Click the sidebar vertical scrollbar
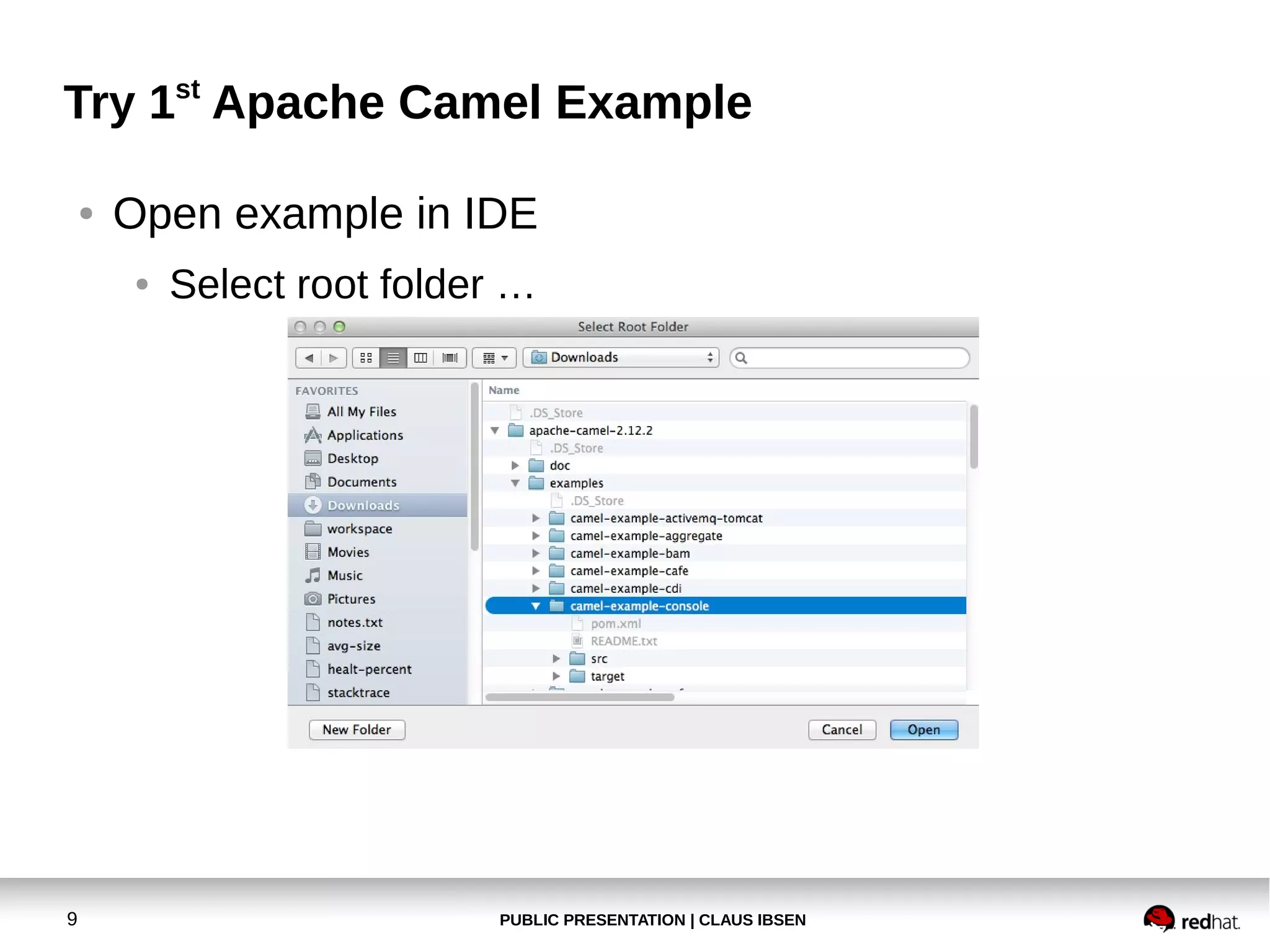The image size is (1270, 952). [475, 466]
